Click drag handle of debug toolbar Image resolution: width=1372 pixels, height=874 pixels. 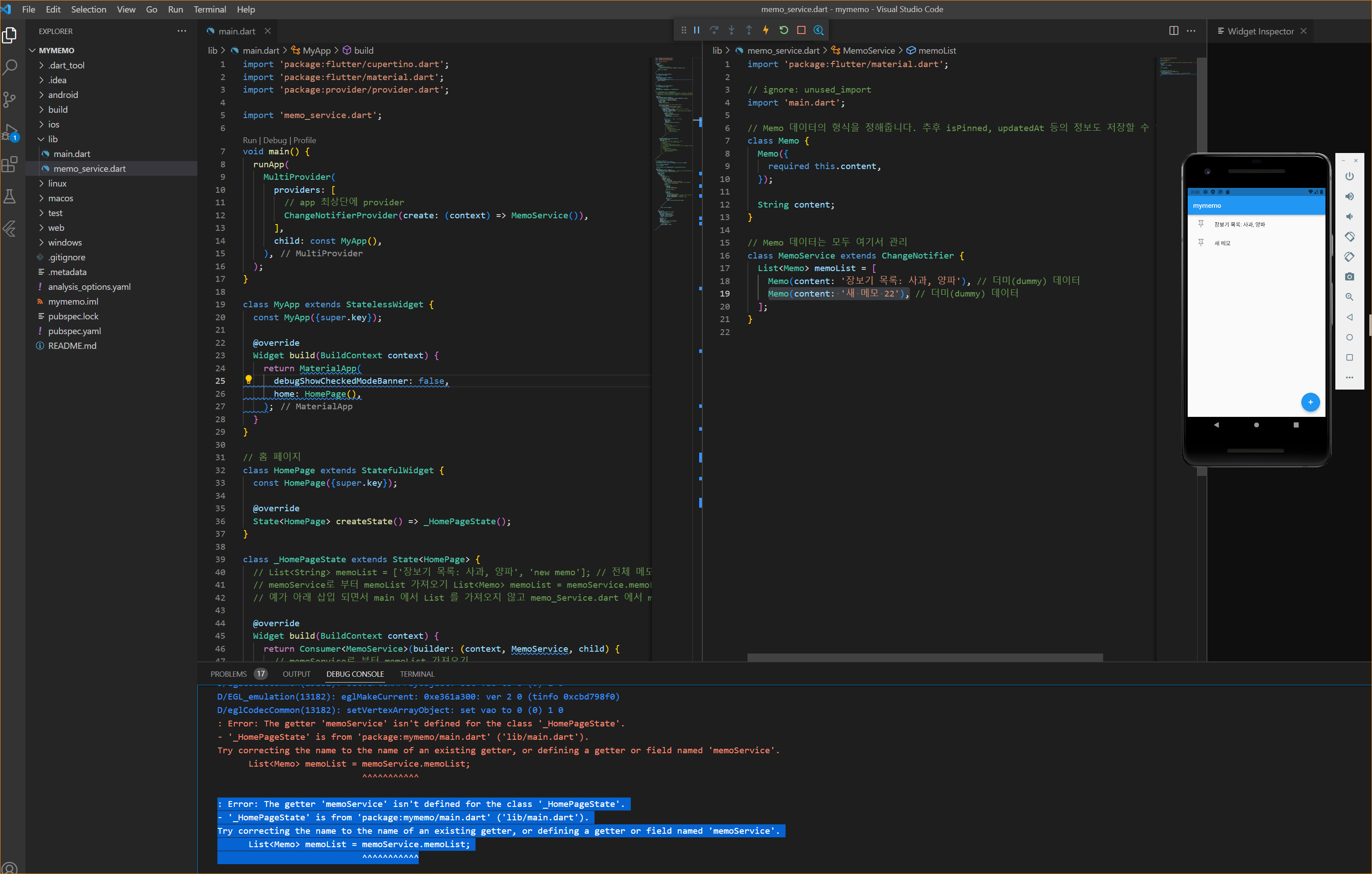683,30
